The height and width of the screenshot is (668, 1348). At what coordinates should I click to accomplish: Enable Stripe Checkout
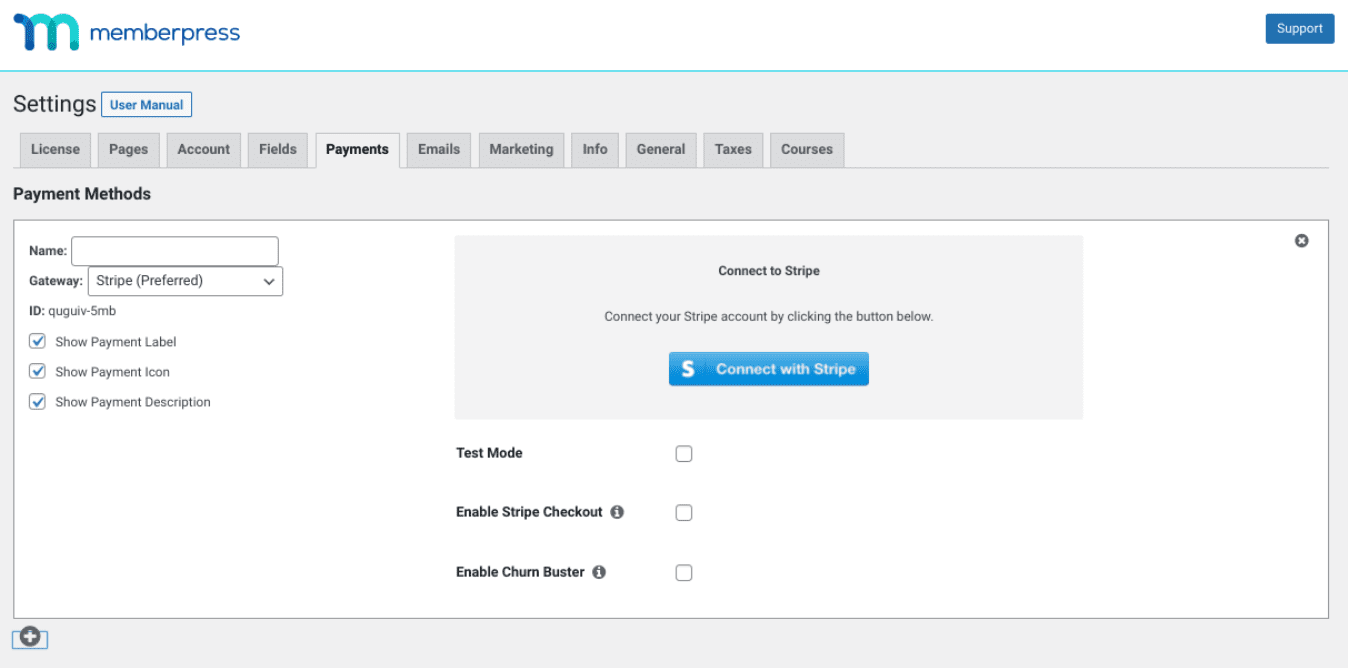click(x=684, y=512)
